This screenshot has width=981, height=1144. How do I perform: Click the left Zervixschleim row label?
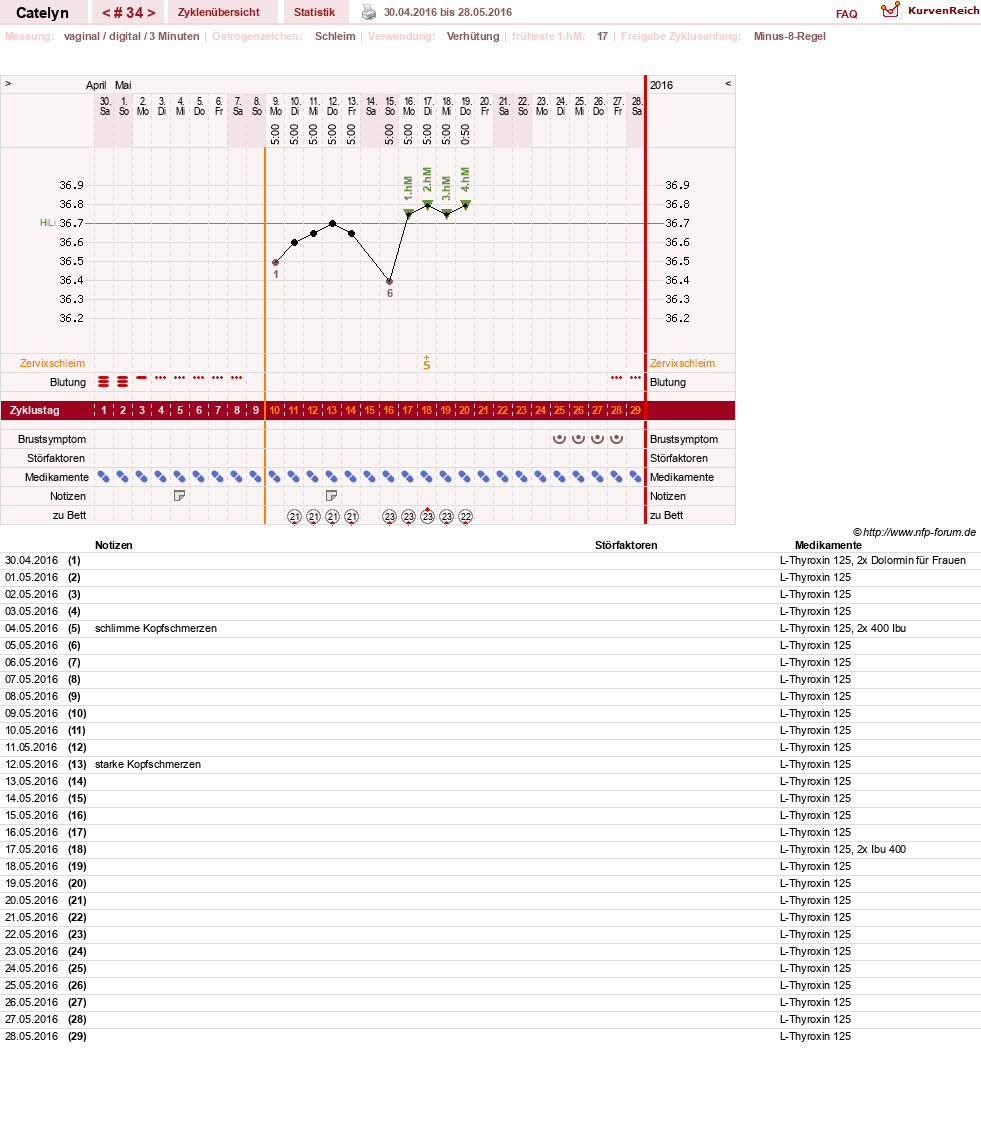click(53, 363)
